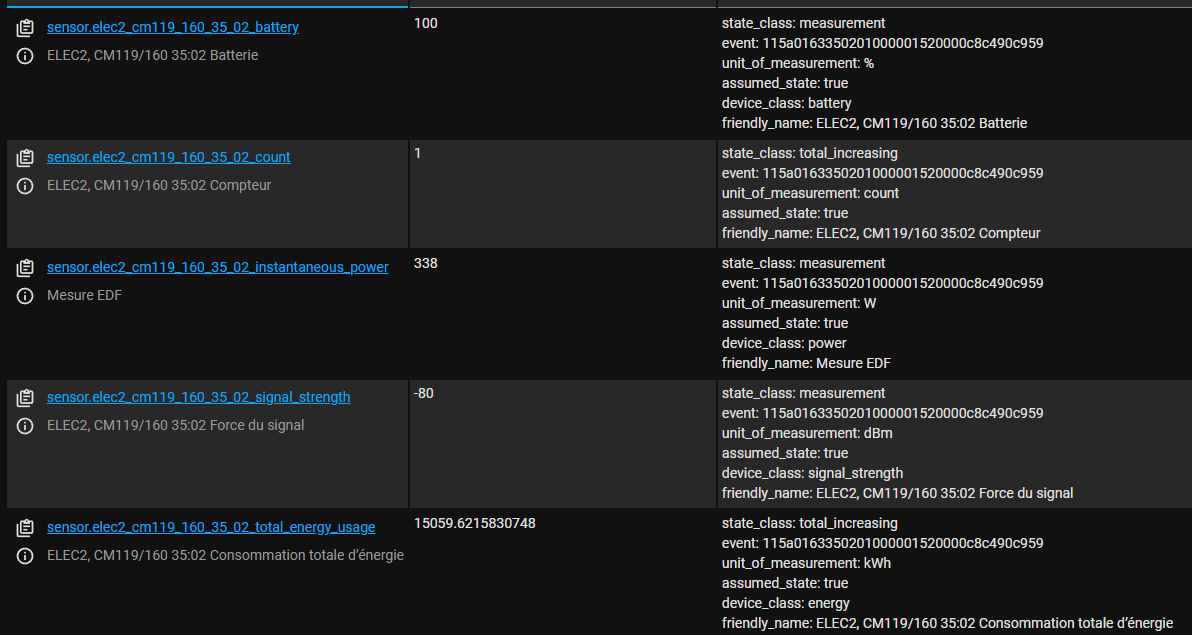Open the info icon beside Mesure EDF

click(x=26, y=296)
